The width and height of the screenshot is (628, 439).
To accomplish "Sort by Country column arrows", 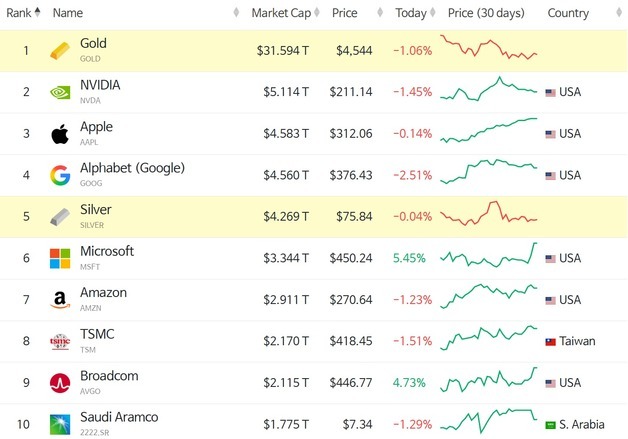I will pos(619,12).
